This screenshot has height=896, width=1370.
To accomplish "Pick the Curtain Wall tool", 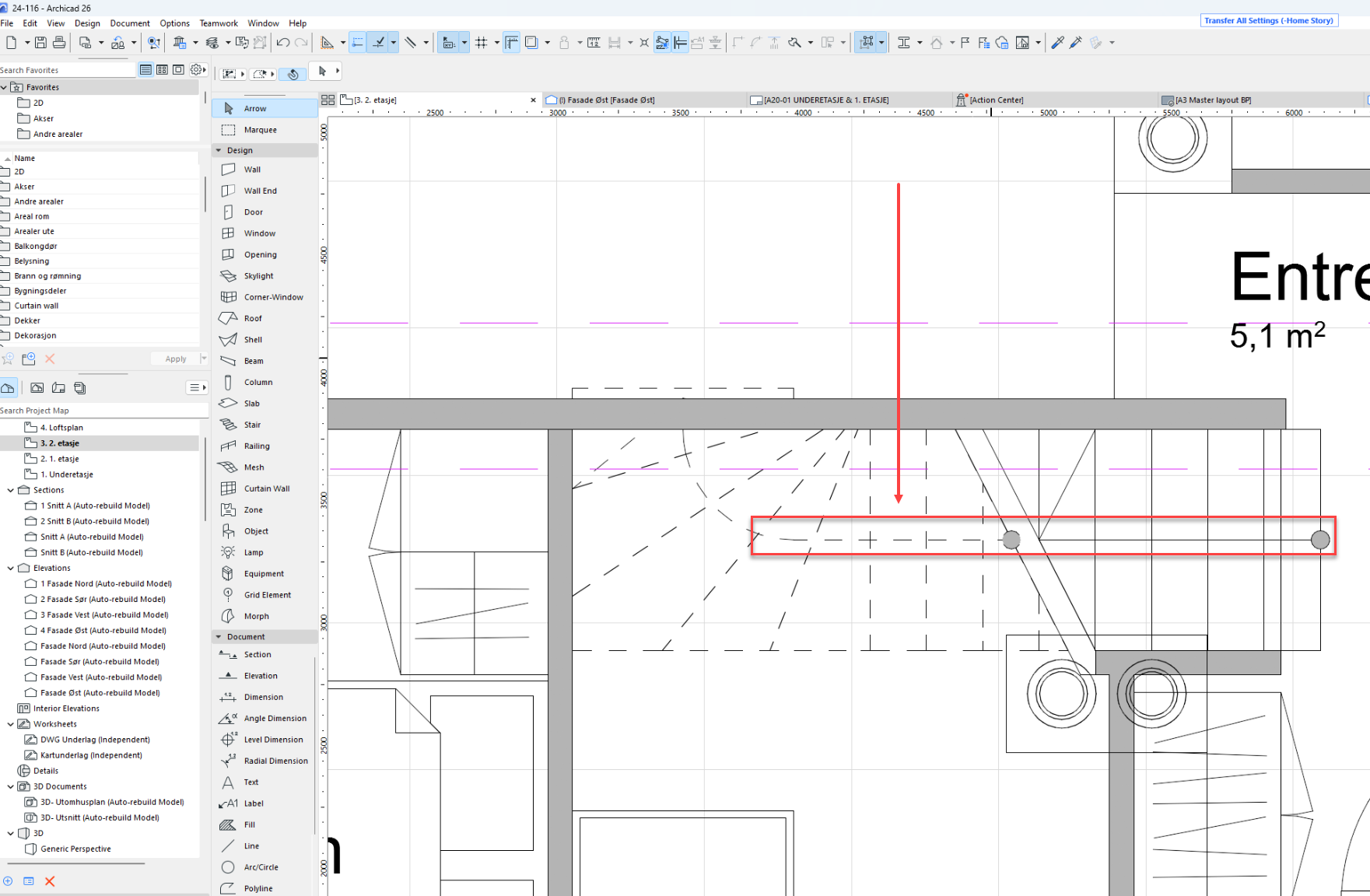I will pyautogui.click(x=266, y=488).
